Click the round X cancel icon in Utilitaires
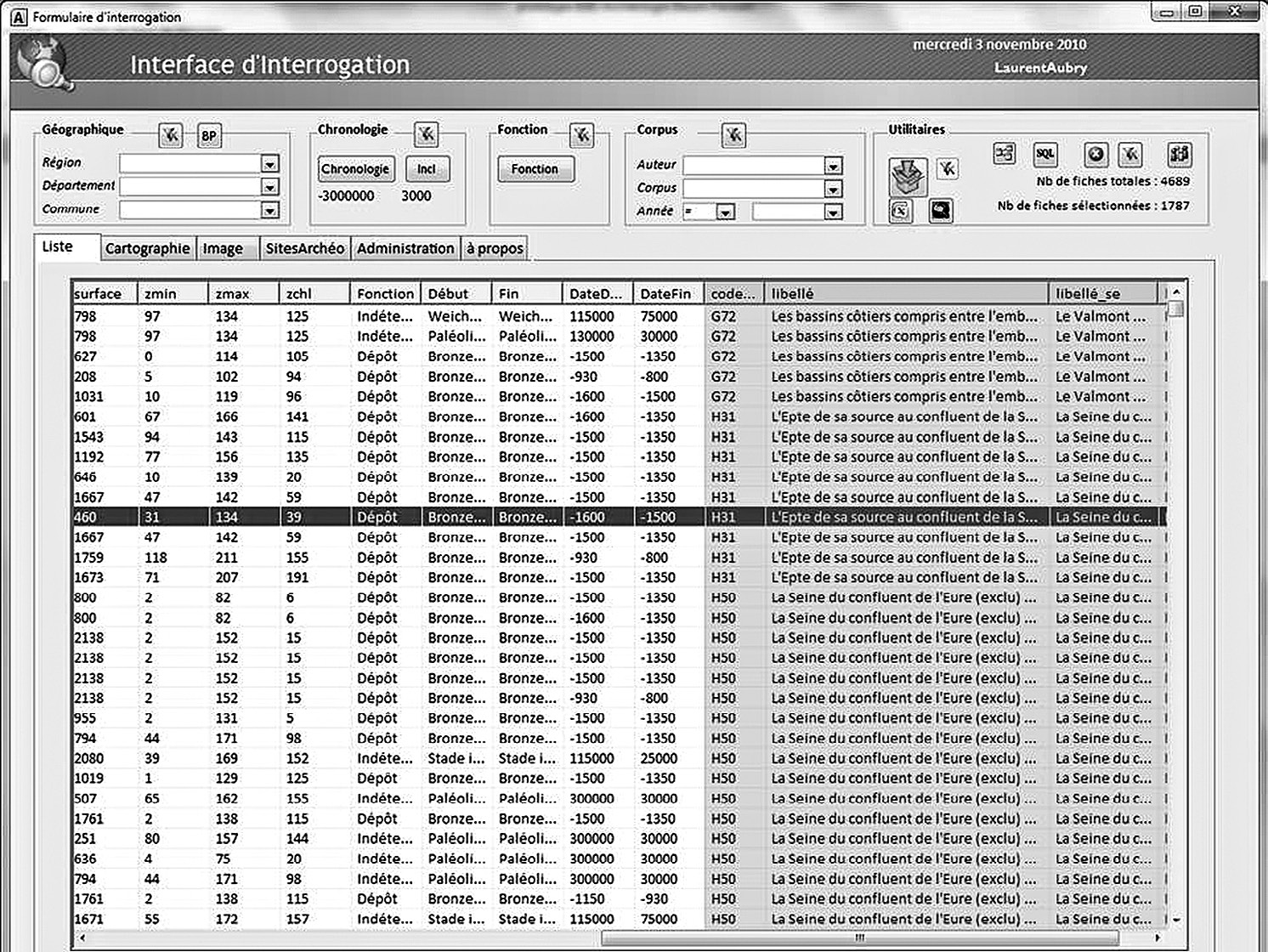 click(x=1096, y=154)
